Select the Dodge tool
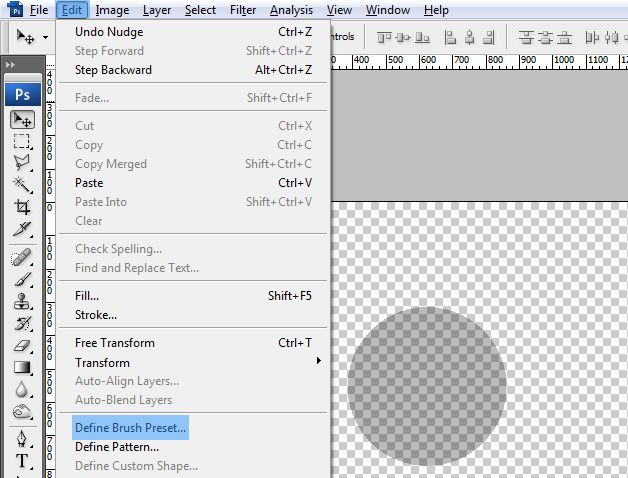Screen dimensions: 628x478 22,411
